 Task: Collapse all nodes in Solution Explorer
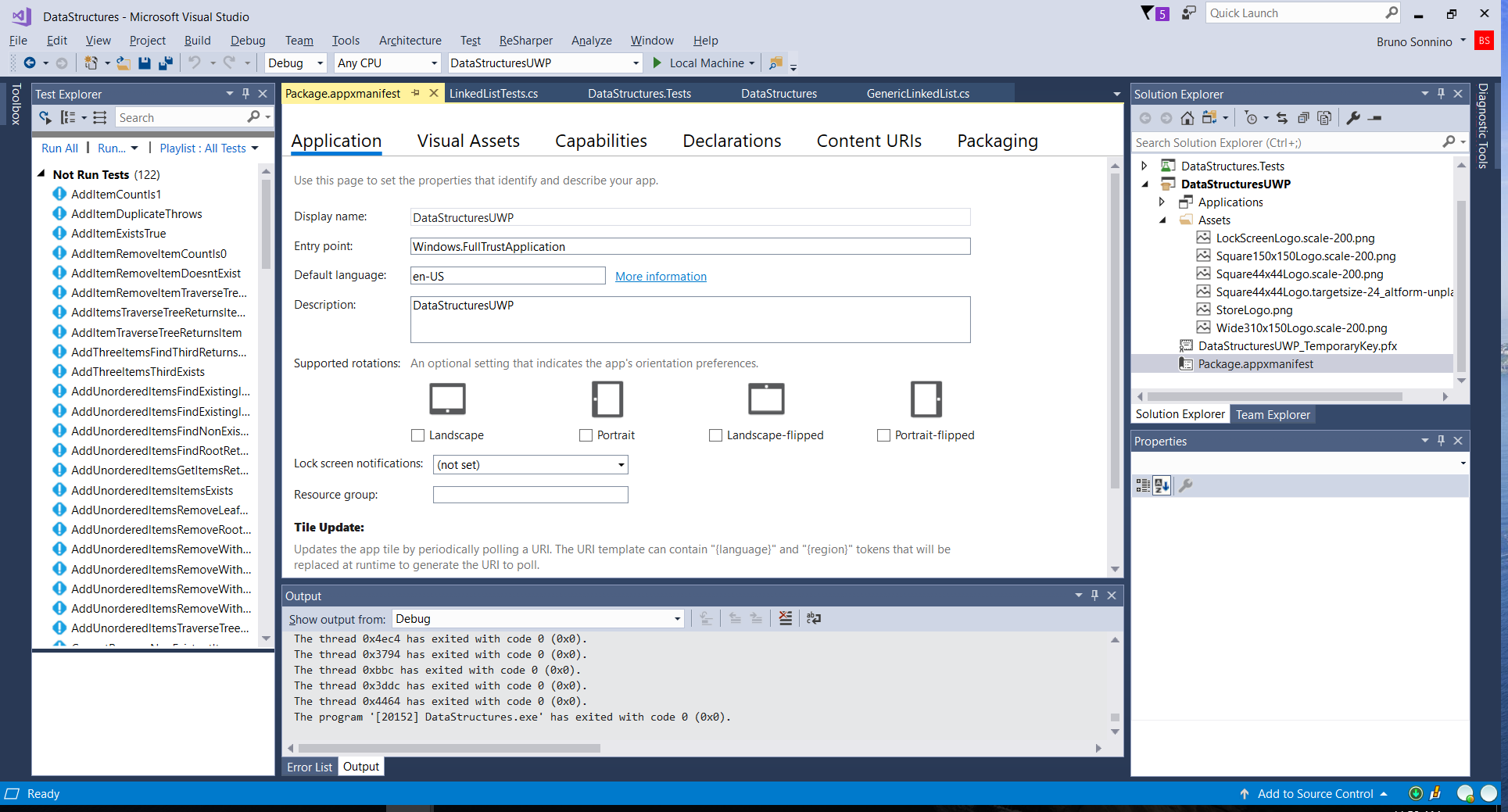coord(1303,118)
